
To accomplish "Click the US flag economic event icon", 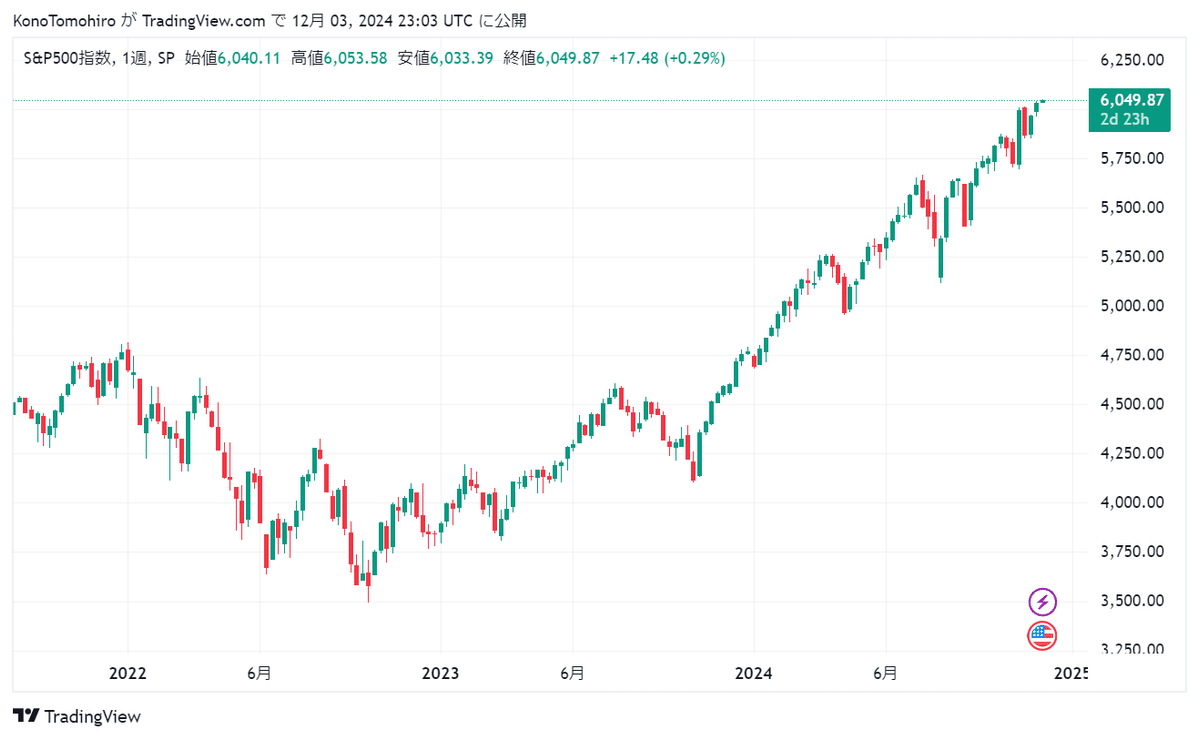I will pos(1043,635).
